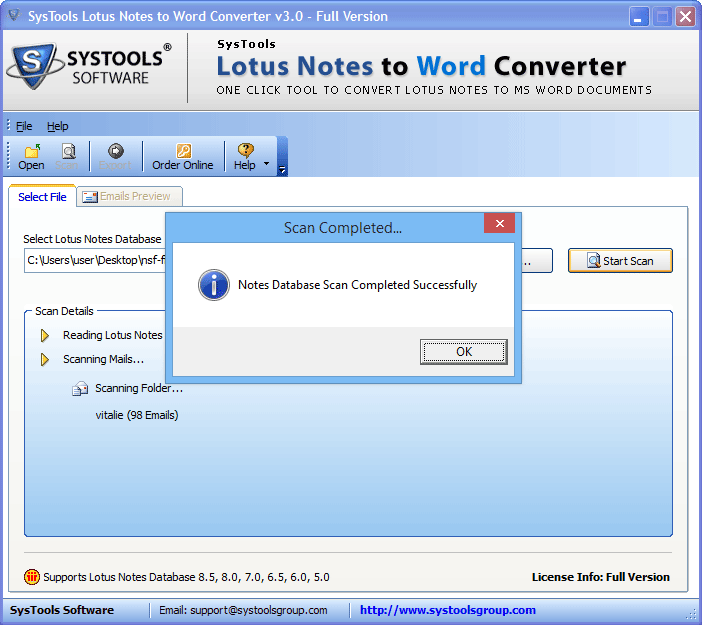702x625 pixels.
Task: Click the Order Online key icon
Action: [x=183, y=151]
